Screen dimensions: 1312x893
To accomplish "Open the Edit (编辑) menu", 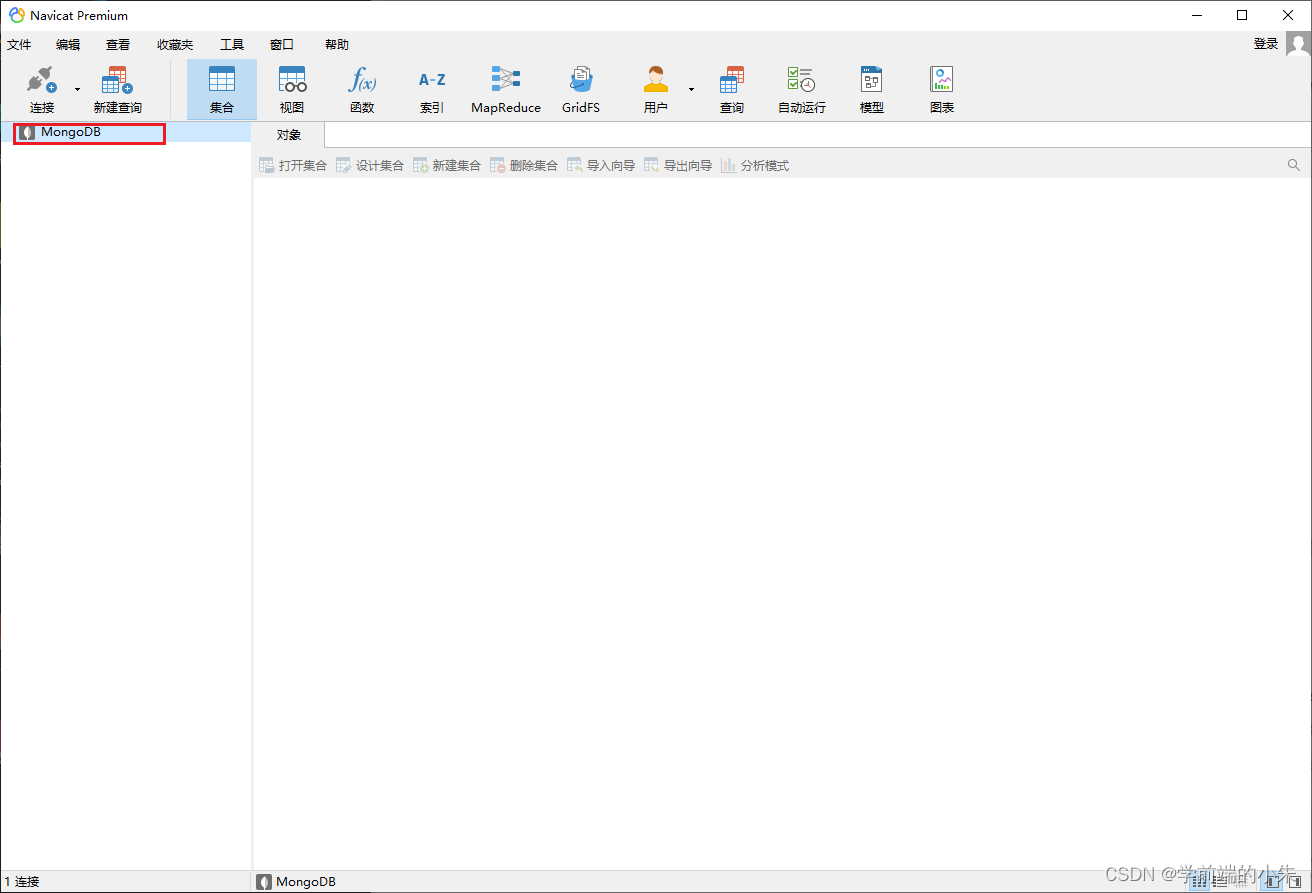I will pos(68,45).
